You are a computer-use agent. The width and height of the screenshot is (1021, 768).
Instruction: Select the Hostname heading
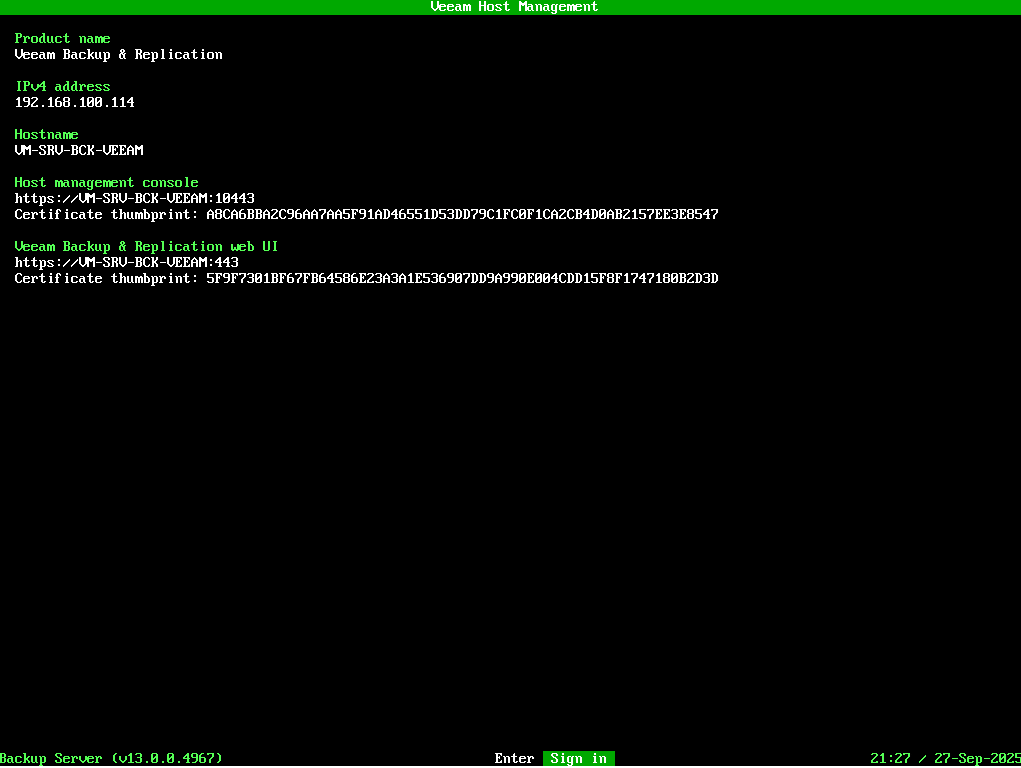click(x=46, y=135)
